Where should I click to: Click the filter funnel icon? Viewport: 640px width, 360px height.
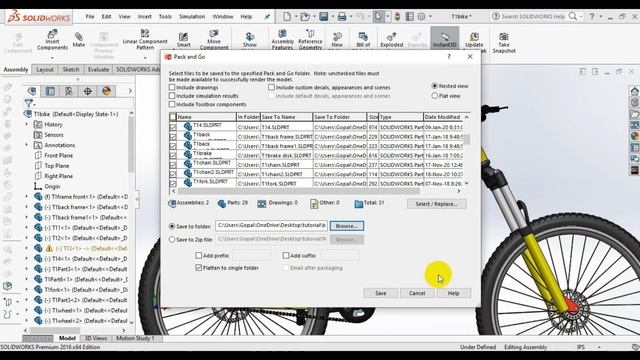pyautogui.click(x=28, y=103)
